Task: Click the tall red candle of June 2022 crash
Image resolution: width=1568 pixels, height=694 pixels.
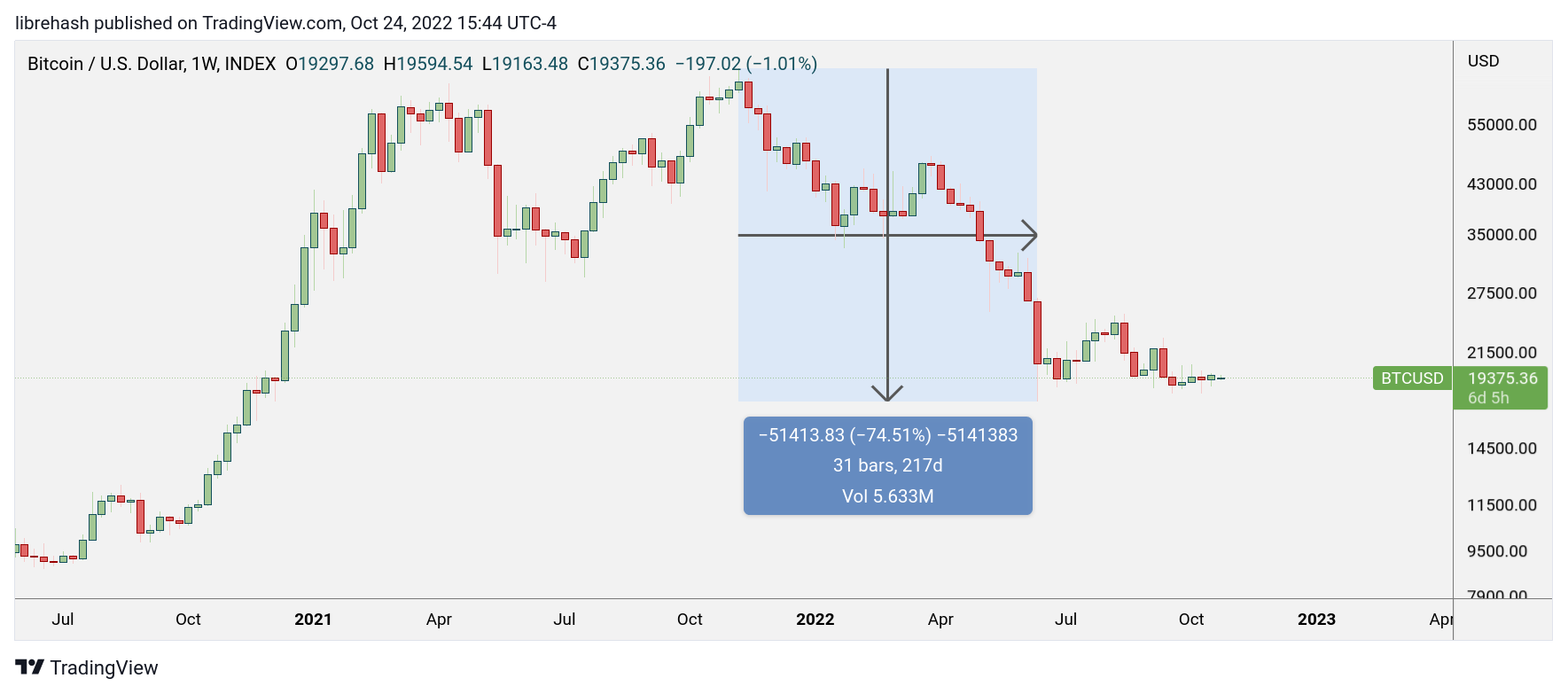Action: tap(1037, 333)
